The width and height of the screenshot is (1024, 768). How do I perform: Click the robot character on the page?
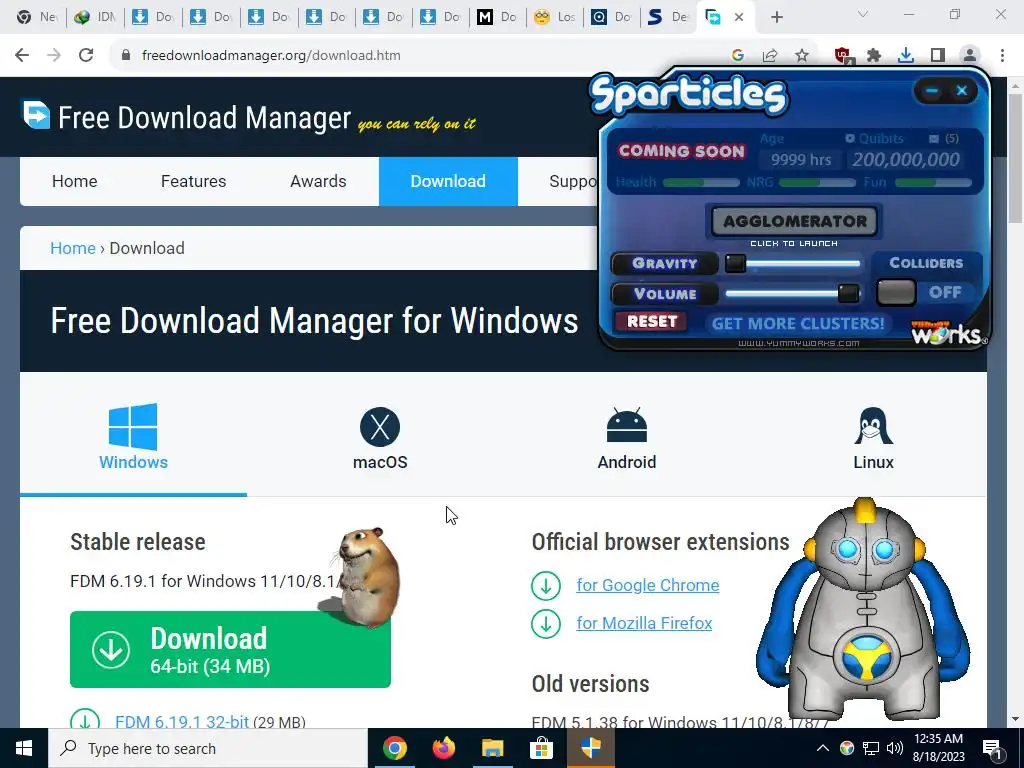coord(863,611)
